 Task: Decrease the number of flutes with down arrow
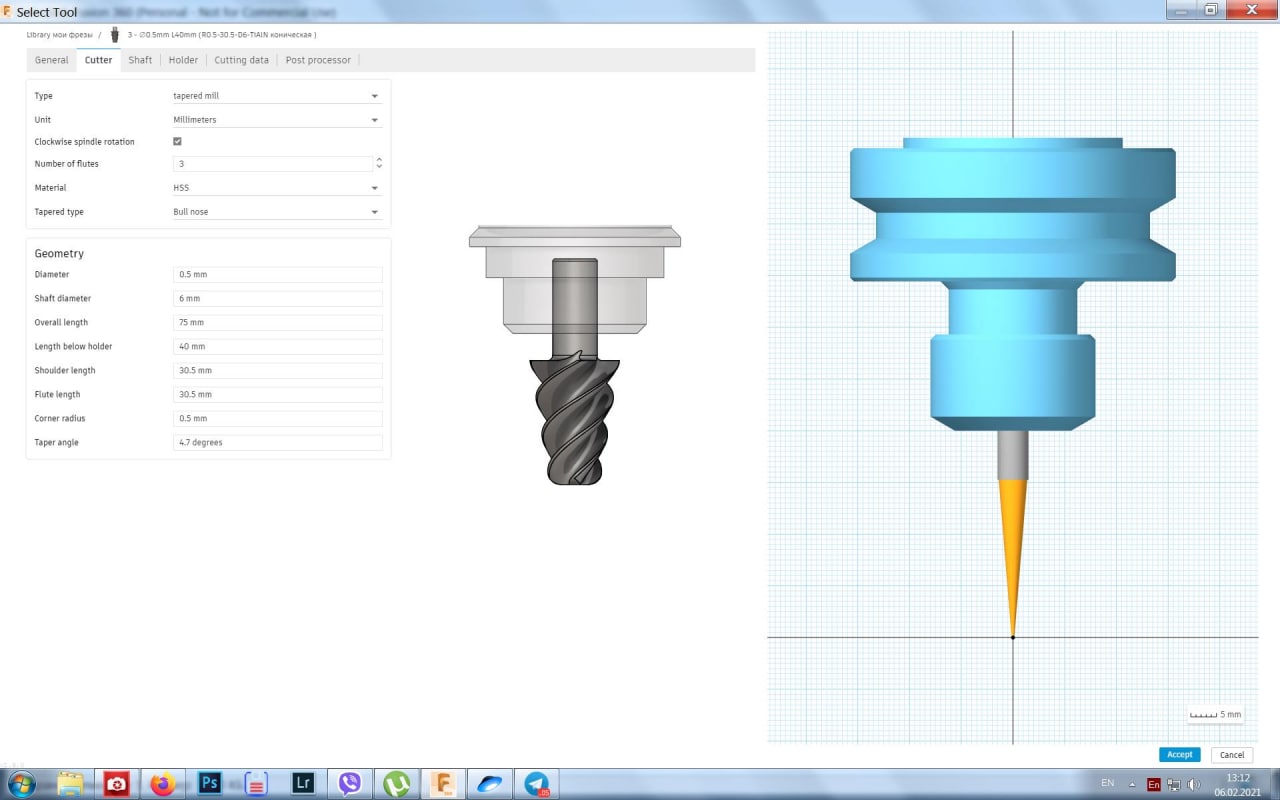(x=379, y=168)
